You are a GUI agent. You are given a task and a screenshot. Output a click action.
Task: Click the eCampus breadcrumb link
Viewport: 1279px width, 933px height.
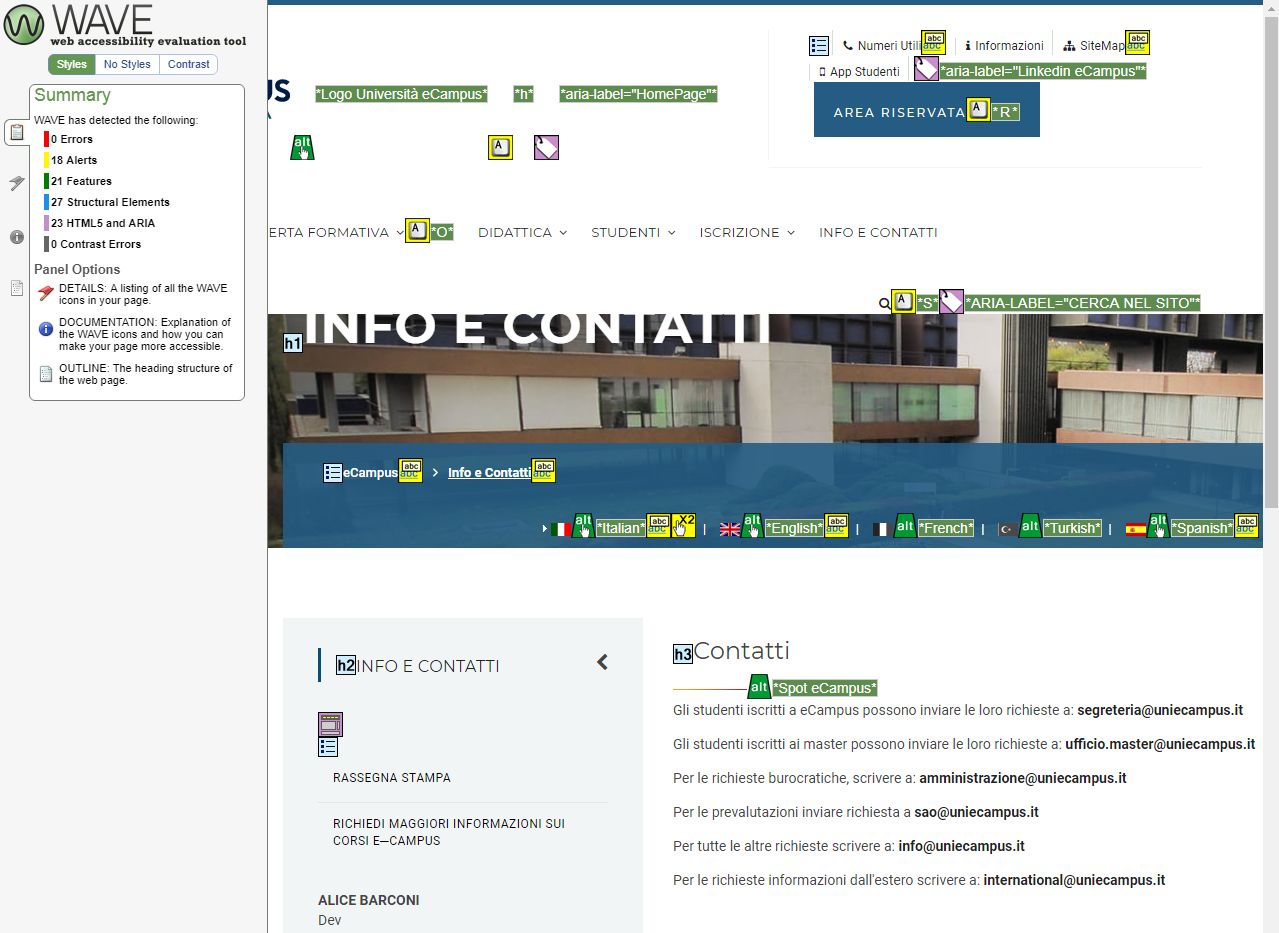tap(370, 472)
